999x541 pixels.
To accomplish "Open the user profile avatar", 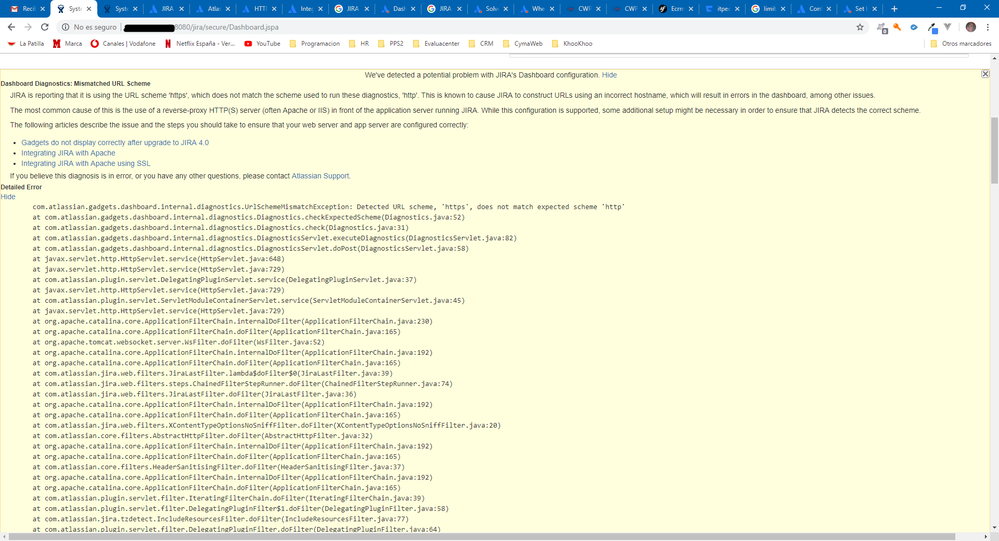I will tap(971, 27).
